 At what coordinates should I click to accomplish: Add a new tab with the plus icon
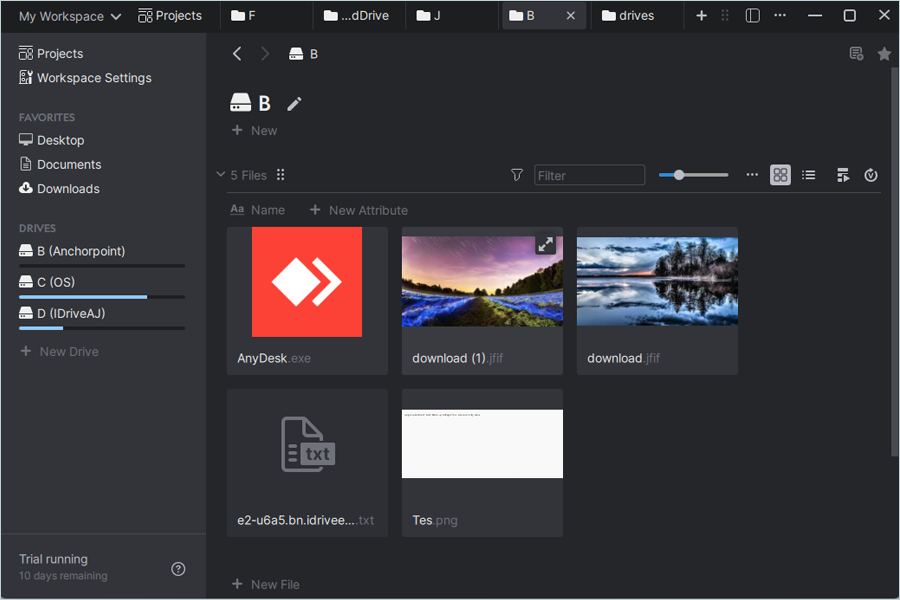(701, 16)
